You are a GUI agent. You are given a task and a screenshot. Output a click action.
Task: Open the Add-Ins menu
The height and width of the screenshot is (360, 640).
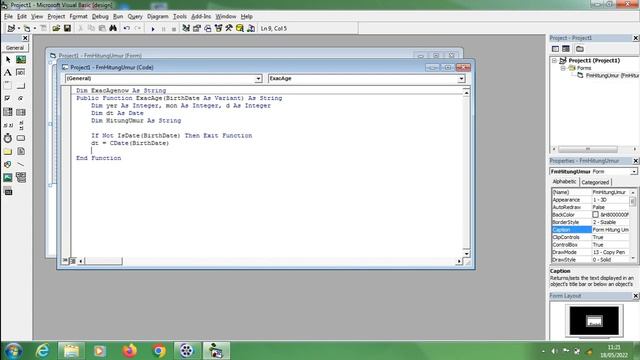pyautogui.click(x=201, y=16)
